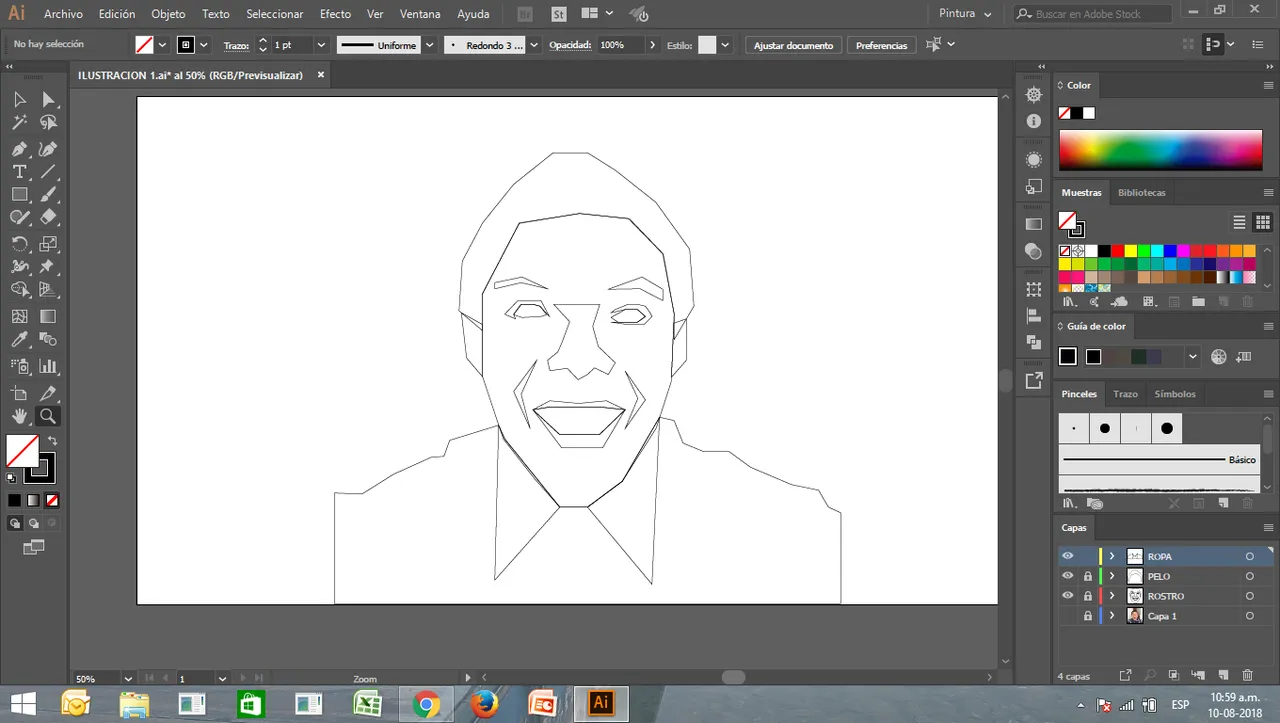Select the Line Segment tool

48,172
